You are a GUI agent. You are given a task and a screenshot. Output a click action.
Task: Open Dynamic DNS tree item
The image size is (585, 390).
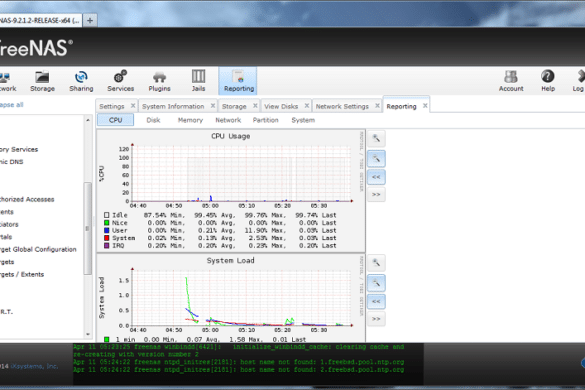pyautogui.click(x=12, y=162)
